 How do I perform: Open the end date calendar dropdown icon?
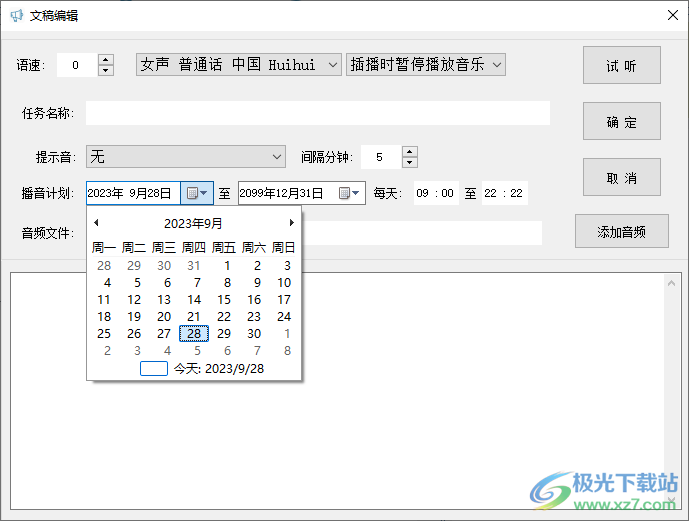click(349, 193)
